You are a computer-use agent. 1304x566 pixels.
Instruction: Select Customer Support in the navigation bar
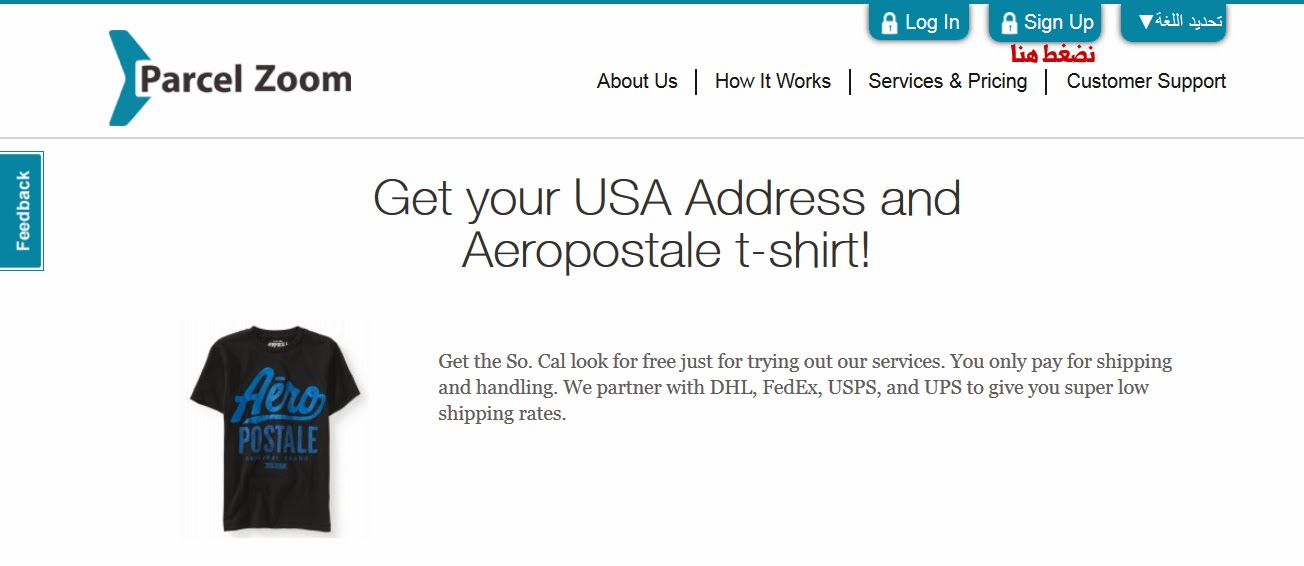pos(1146,81)
